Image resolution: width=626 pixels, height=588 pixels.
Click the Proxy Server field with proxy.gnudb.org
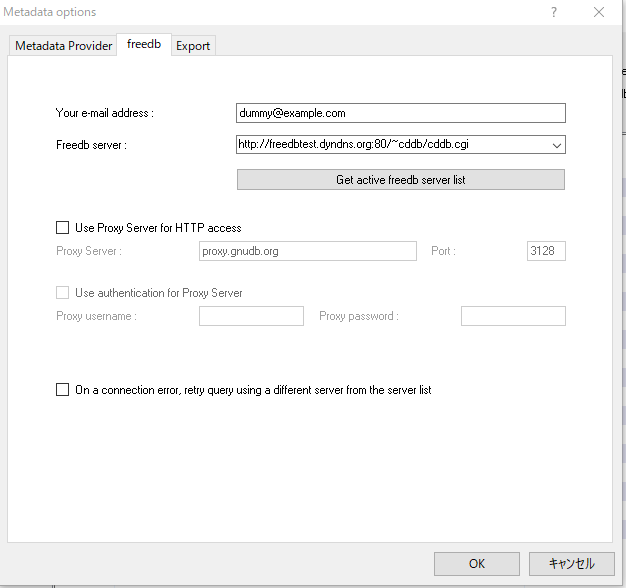pyautogui.click(x=308, y=251)
